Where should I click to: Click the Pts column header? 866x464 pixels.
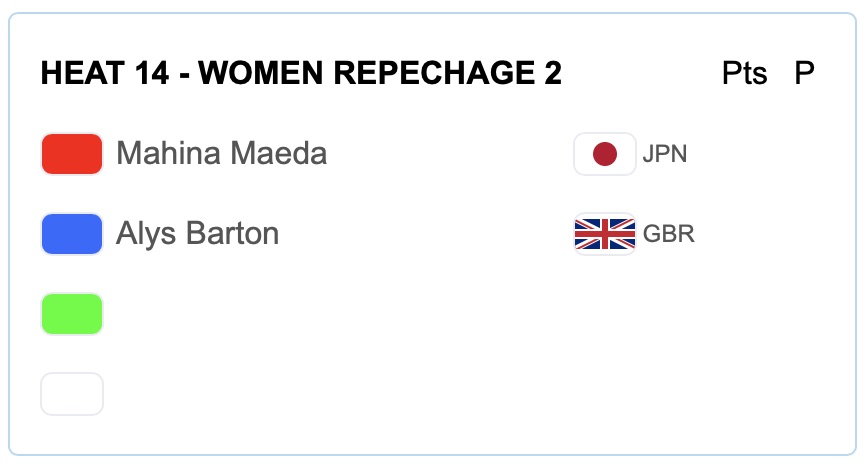click(744, 73)
